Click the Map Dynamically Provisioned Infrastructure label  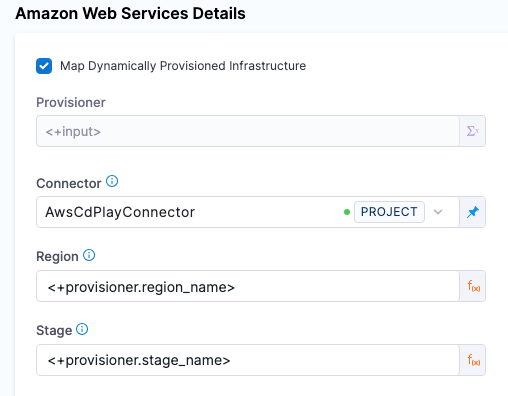tap(183, 66)
